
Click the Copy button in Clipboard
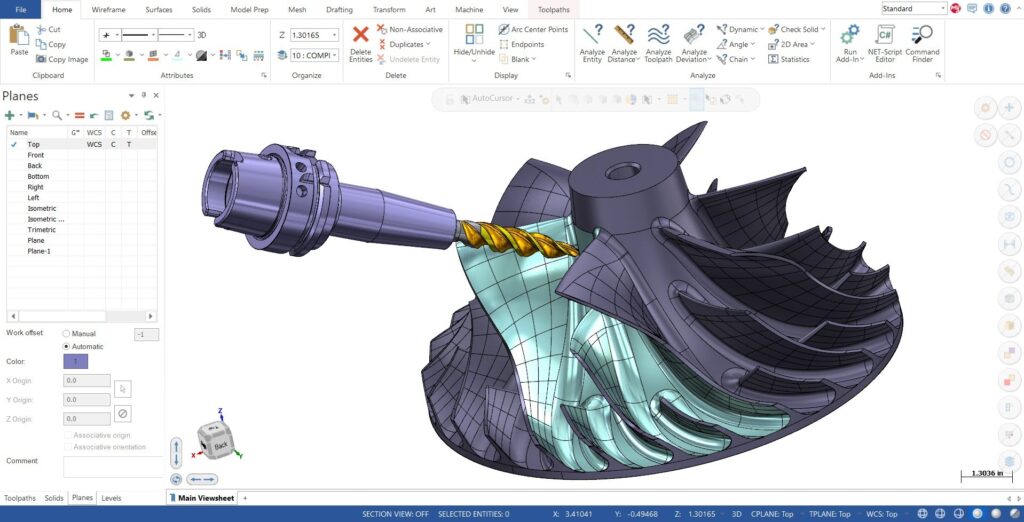[x=51, y=44]
